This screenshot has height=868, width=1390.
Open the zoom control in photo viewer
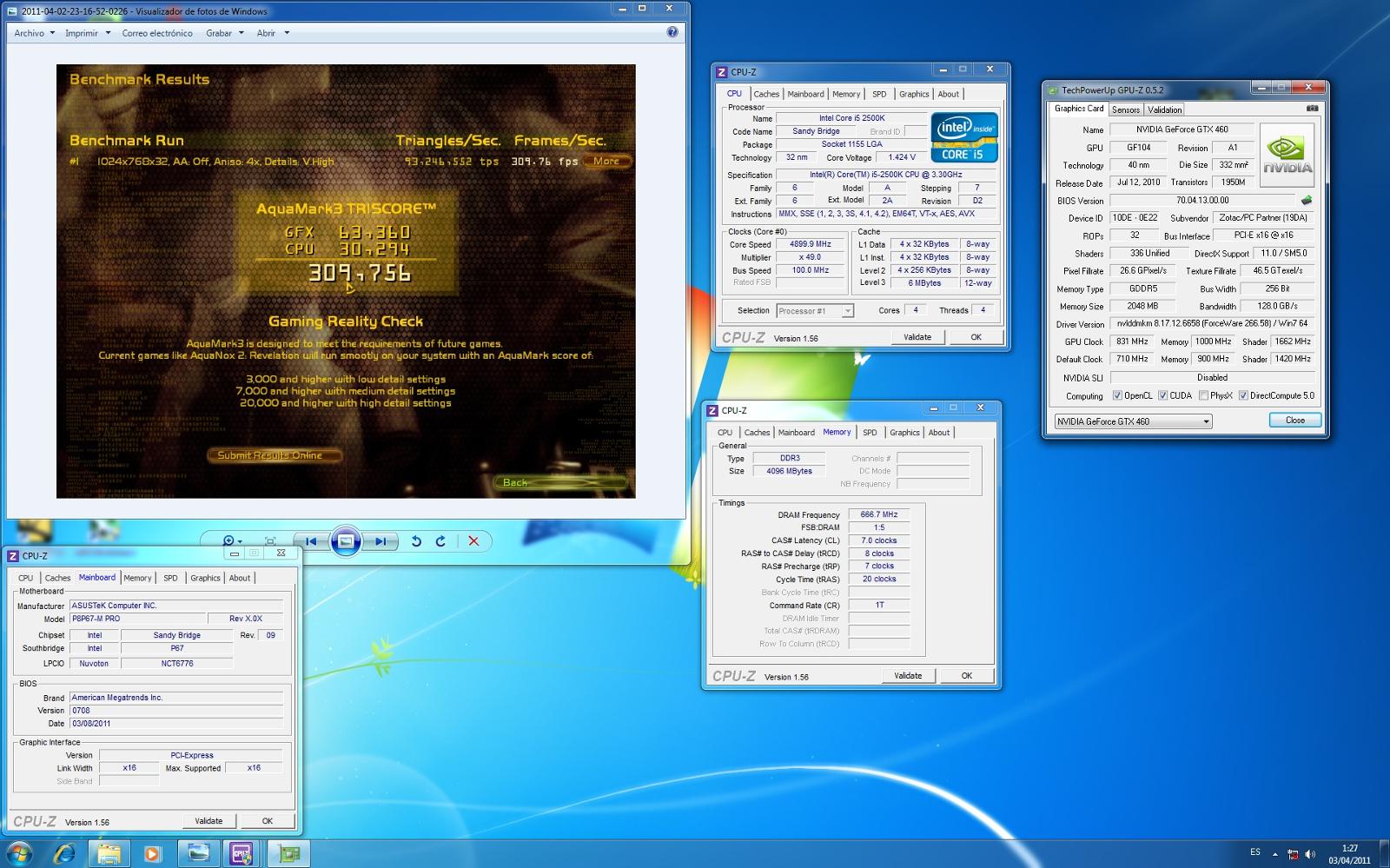[232, 541]
